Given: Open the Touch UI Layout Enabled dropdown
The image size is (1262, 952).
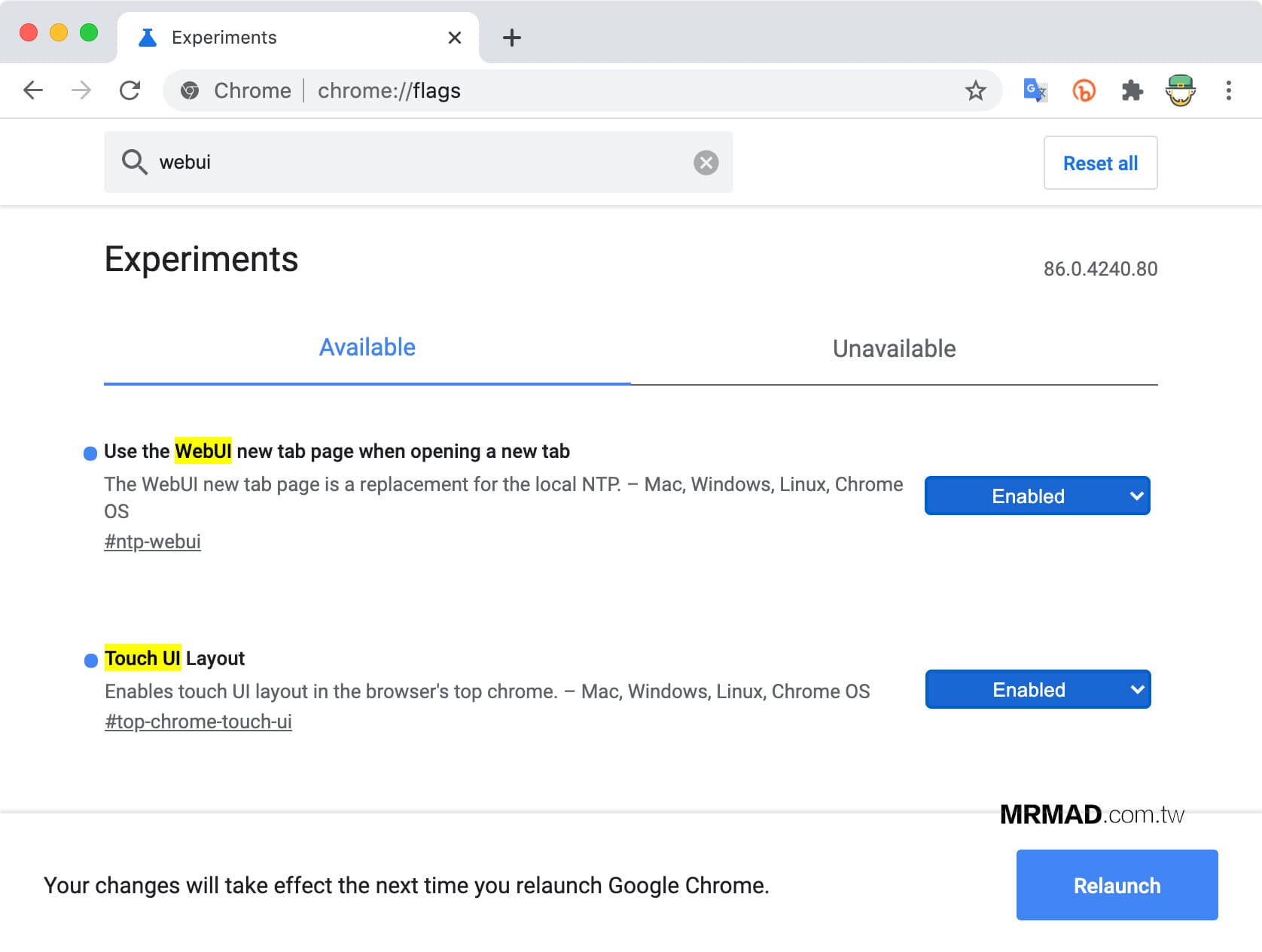Looking at the screenshot, I should click(1038, 689).
